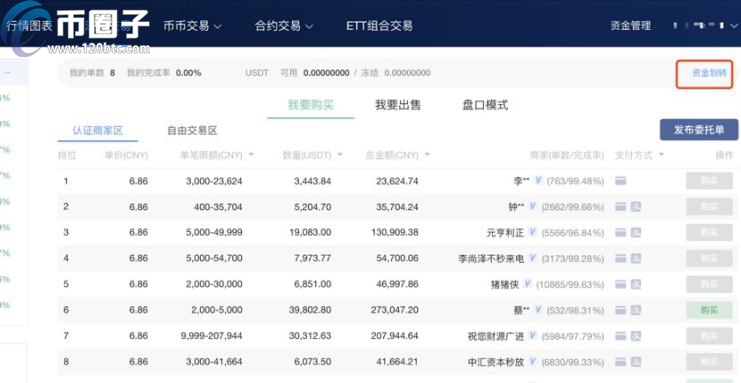Image resolution: width=741 pixels, height=383 pixels.
Task: Click Alipay icon in 钟** row
Action: 636,207
